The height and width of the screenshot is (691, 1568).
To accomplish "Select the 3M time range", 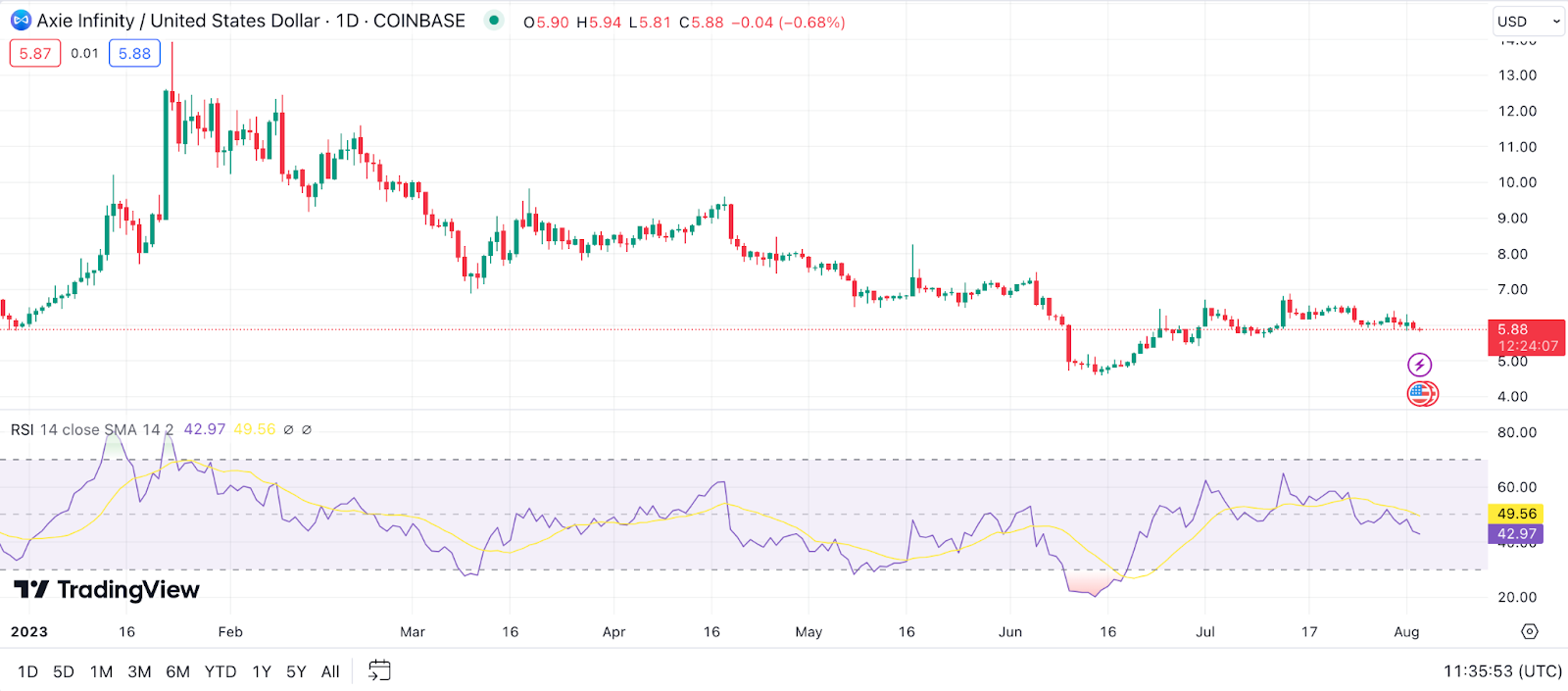I will click(x=139, y=671).
